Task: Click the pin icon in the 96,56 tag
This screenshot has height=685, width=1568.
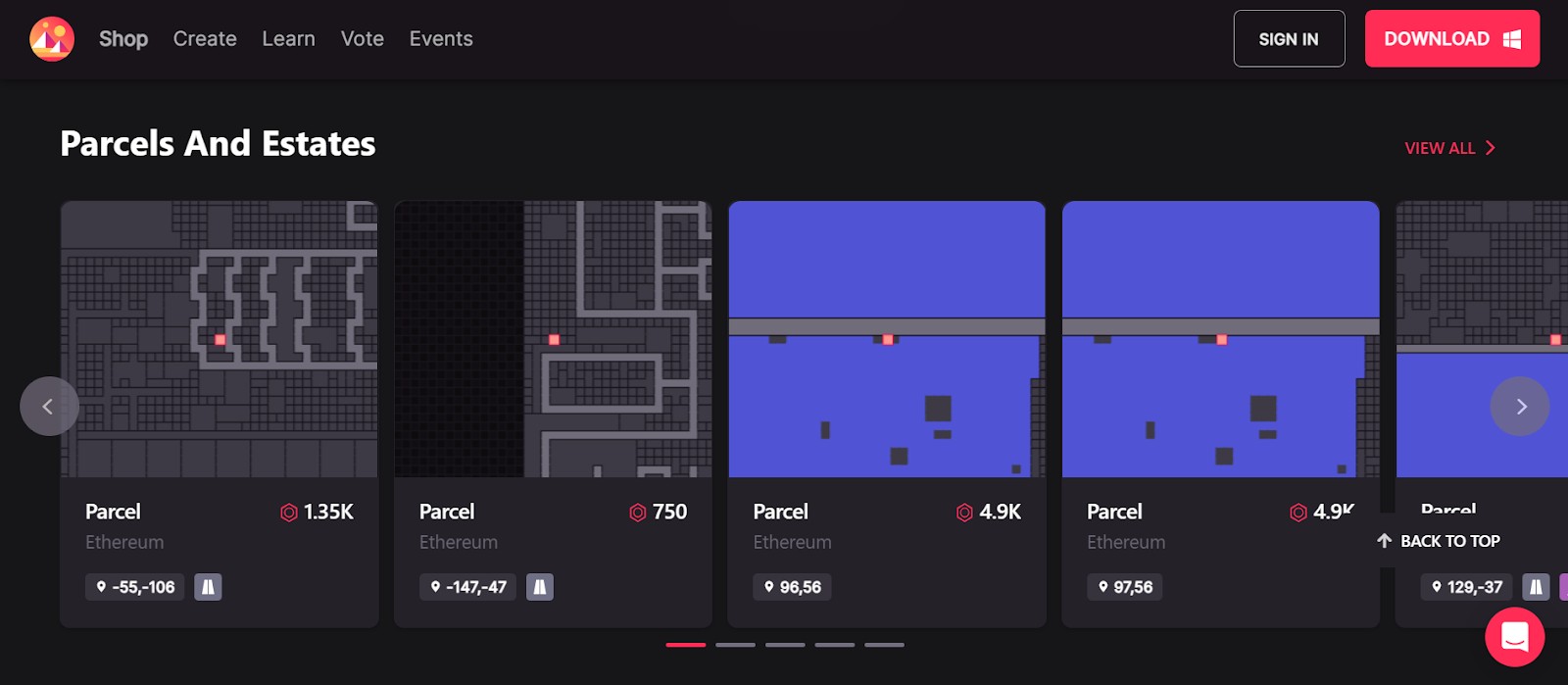Action: point(769,587)
